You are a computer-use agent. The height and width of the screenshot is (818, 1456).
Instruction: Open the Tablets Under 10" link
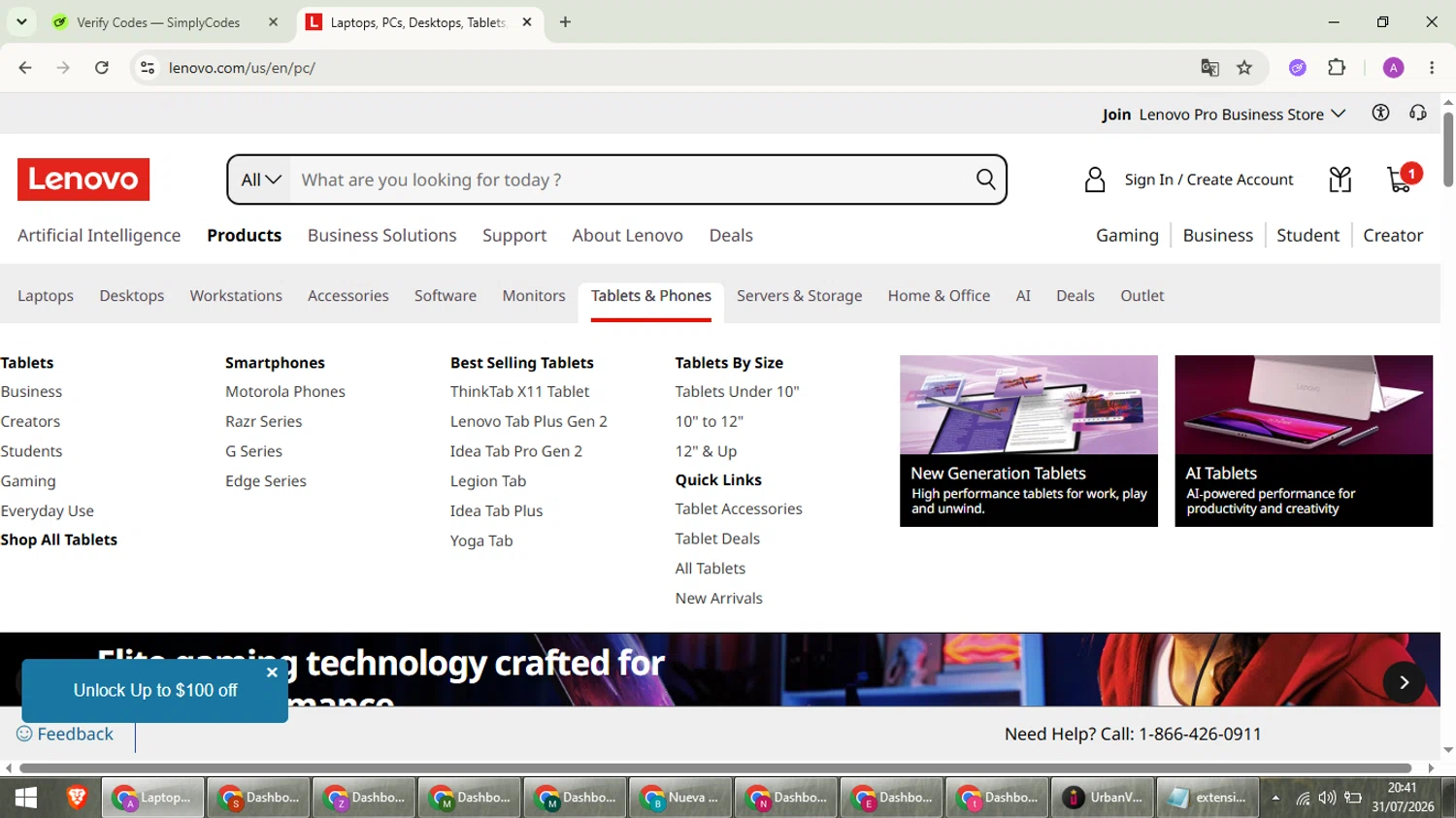click(738, 392)
